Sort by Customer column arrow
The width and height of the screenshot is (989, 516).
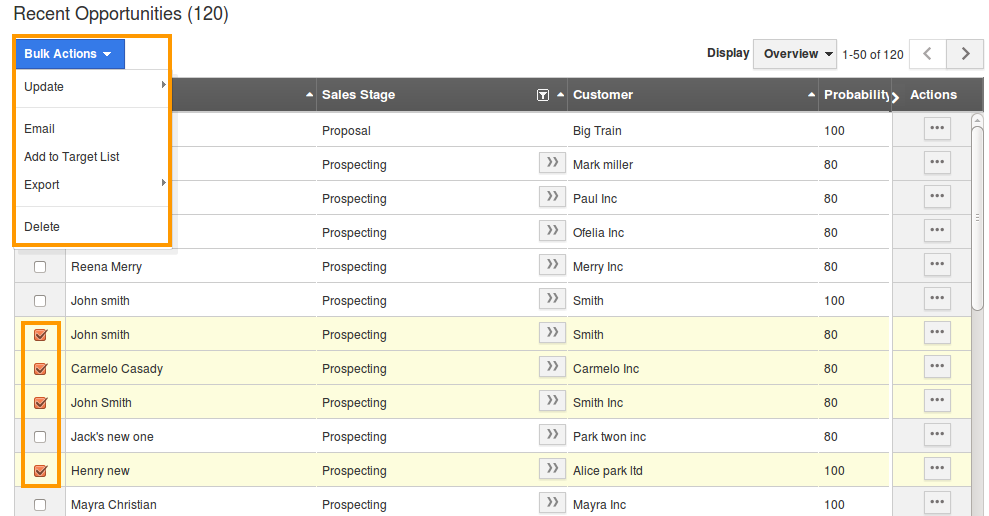pos(811,95)
